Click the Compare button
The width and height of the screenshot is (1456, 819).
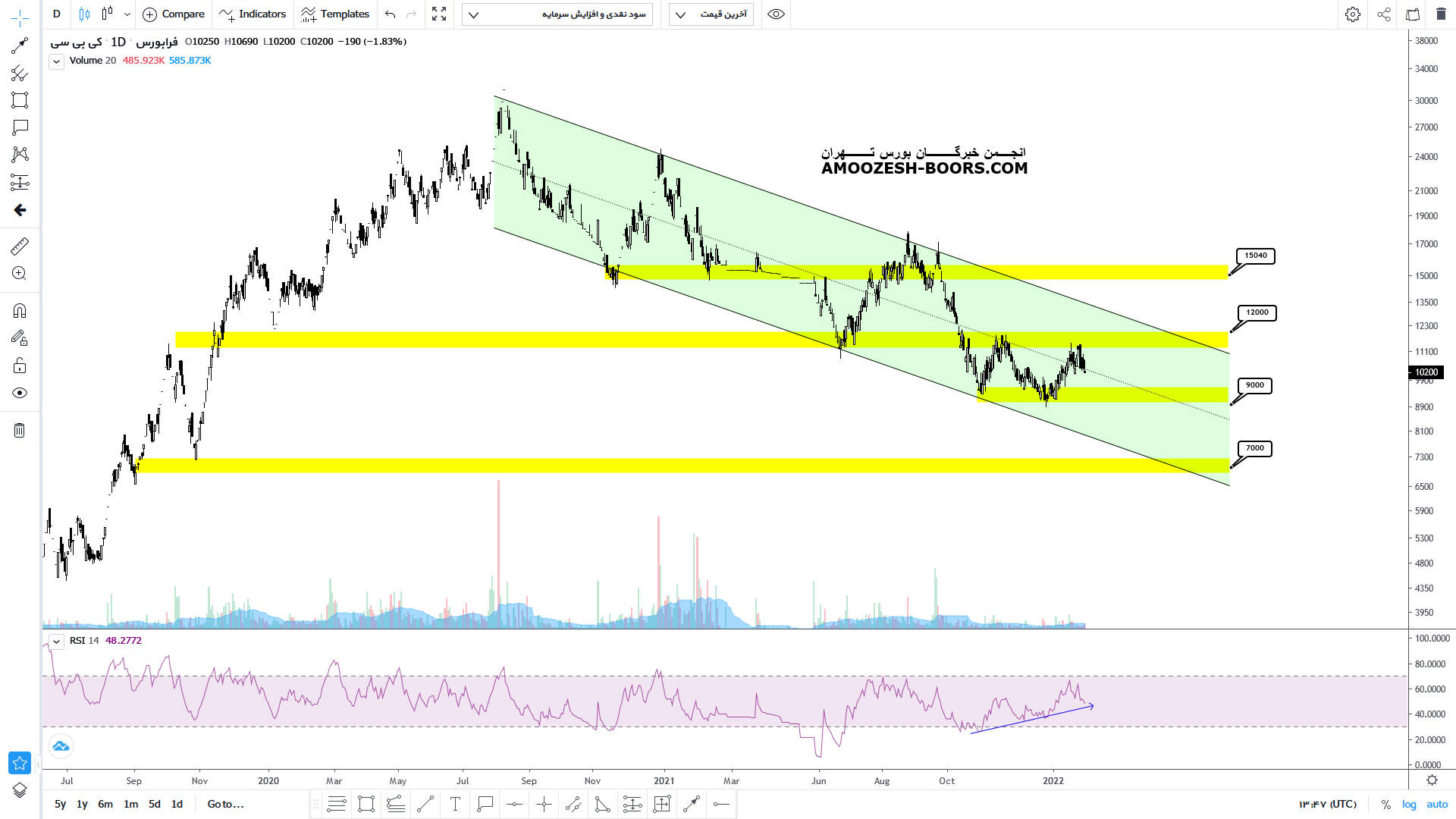174,14
